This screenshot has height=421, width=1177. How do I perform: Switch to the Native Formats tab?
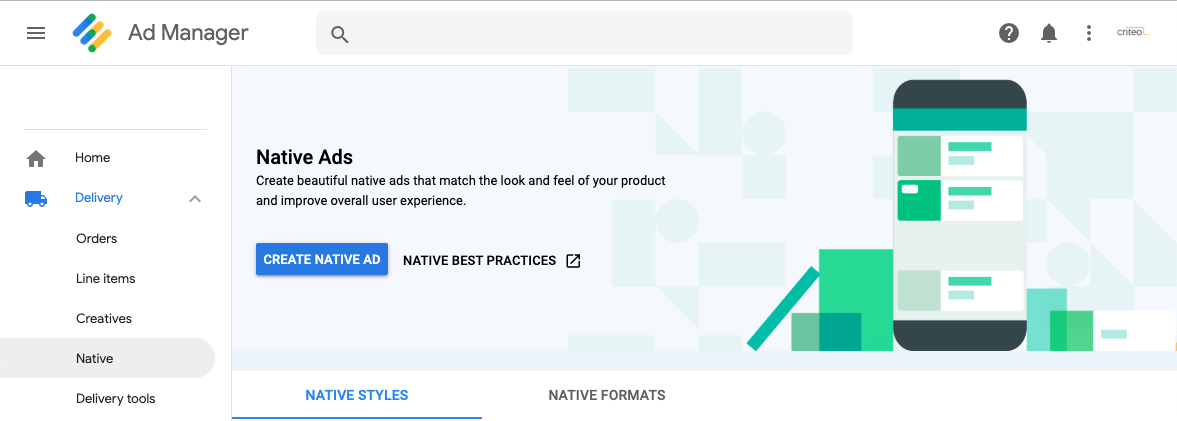click(607, 395)
